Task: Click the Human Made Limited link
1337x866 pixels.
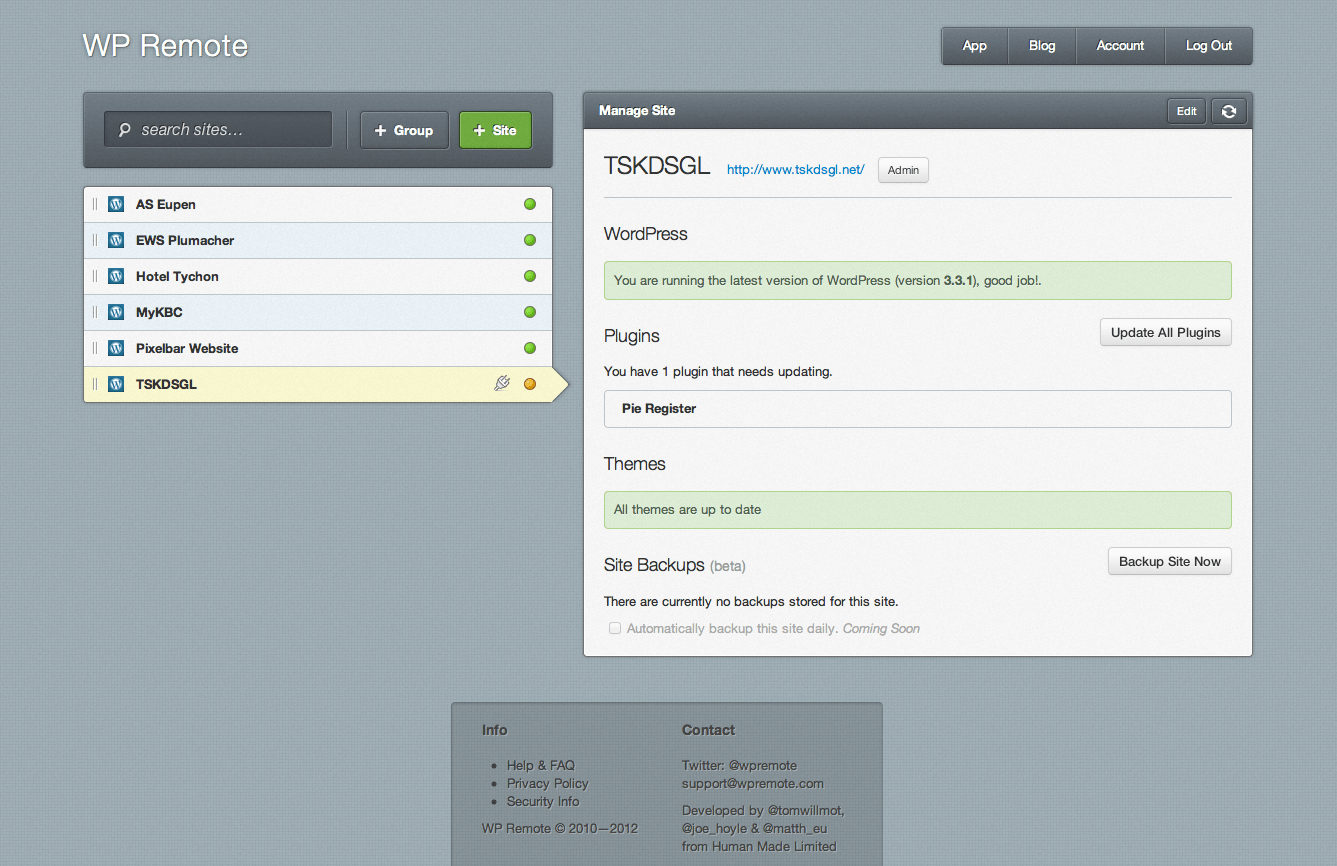Action: pos(774,846)
